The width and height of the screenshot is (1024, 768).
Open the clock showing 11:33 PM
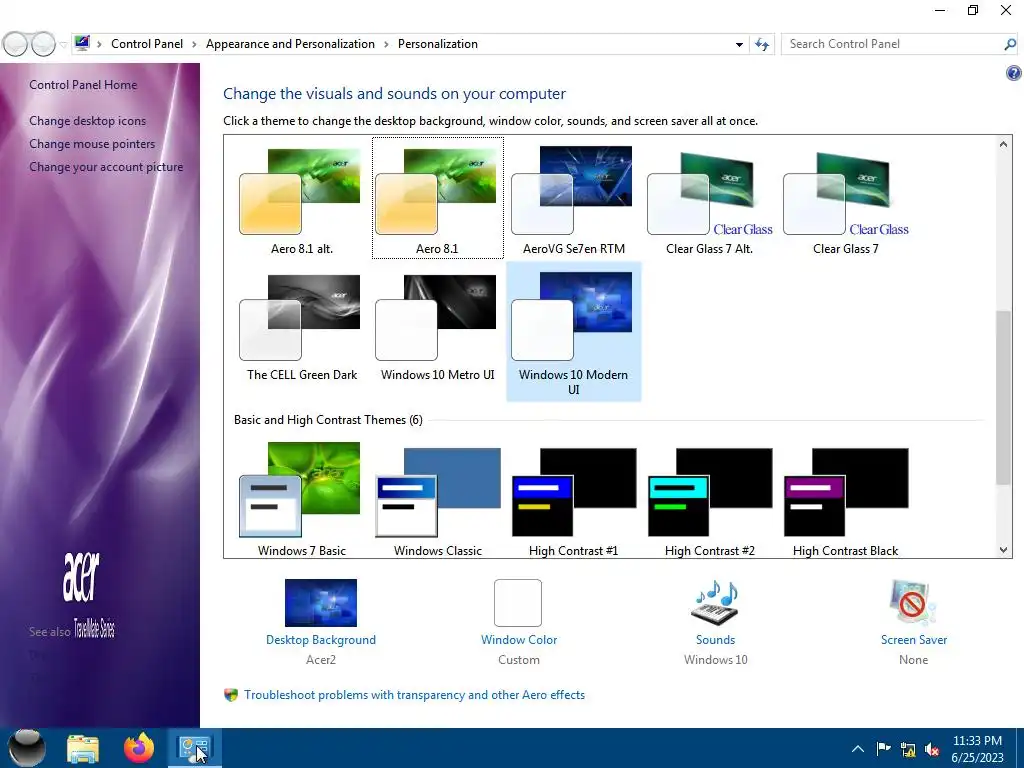click(x=977, y=749)
